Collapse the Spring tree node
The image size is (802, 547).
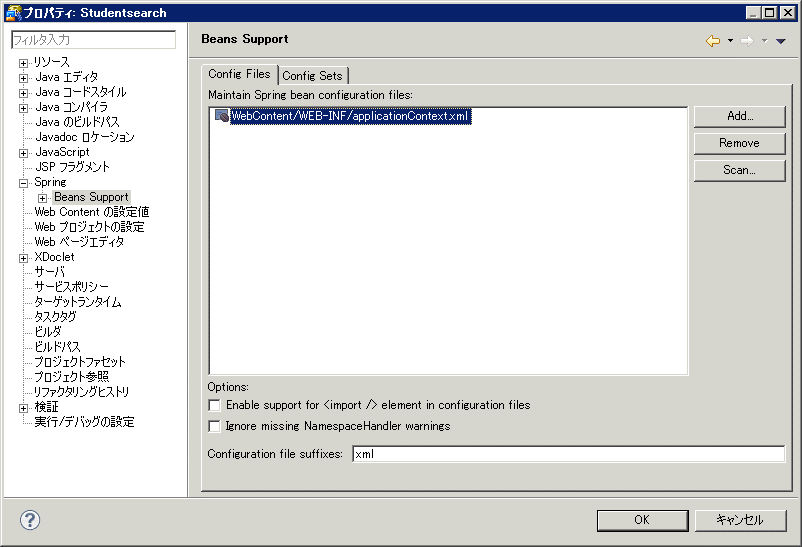[23, 183]
